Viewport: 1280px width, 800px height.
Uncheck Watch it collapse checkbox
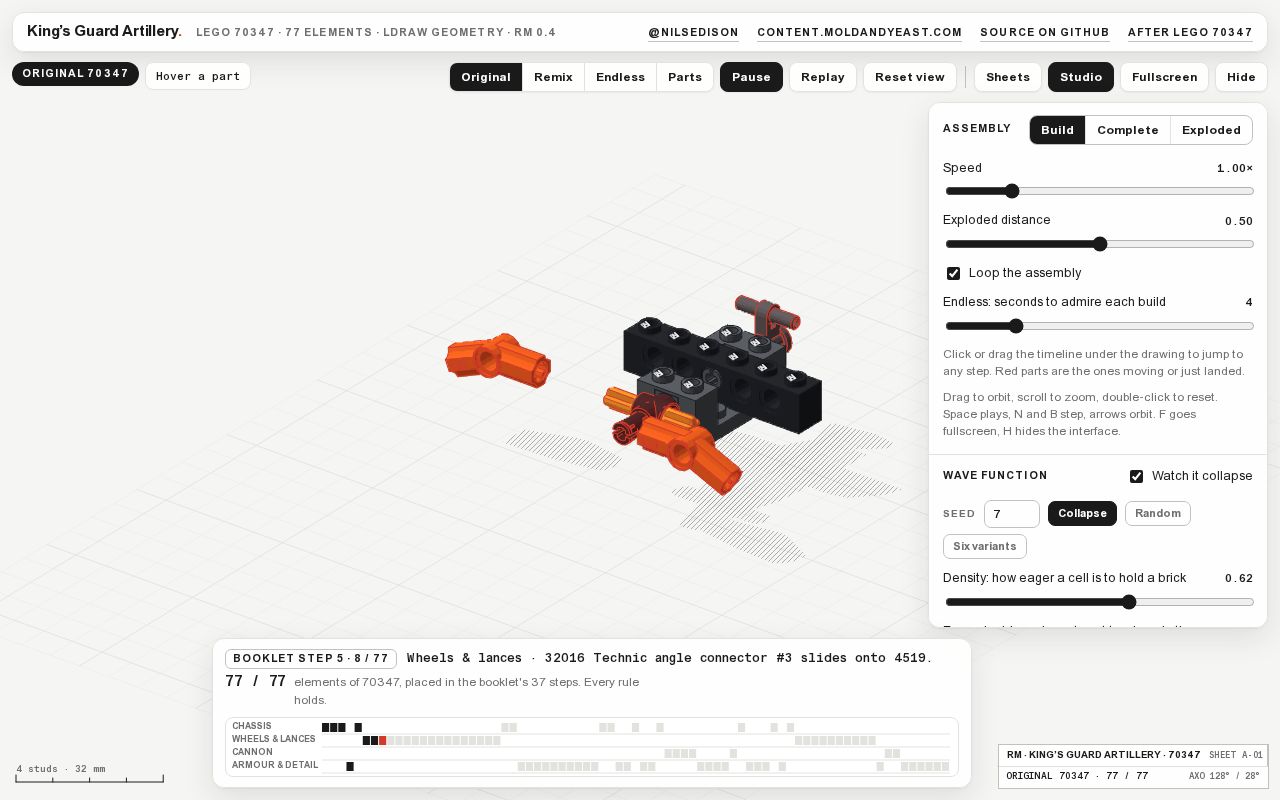(x=1136, y=476)
